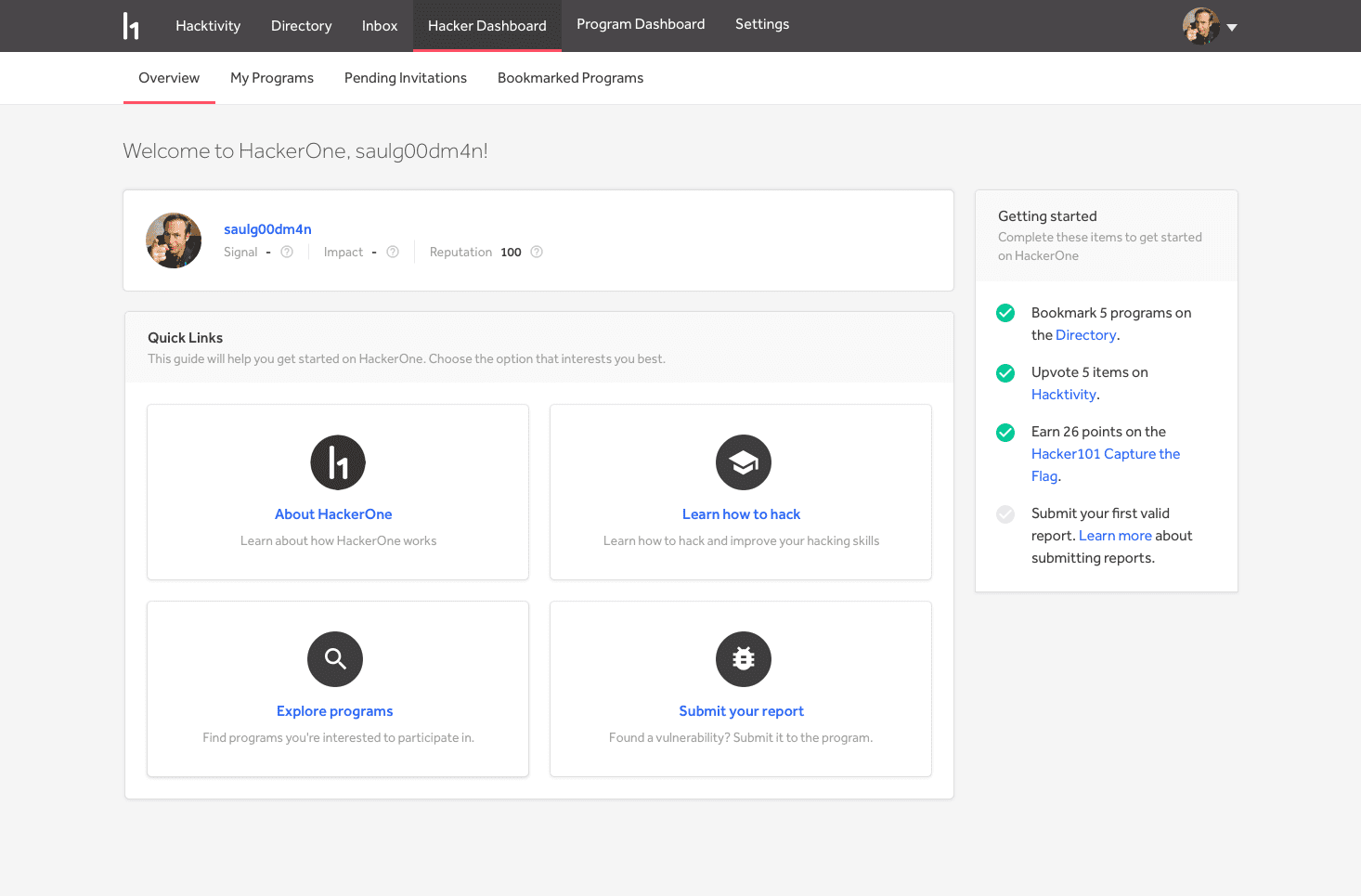Click the Upvote 5 items completed checkmark
This screenshot has height=896, width=1361.
(x=1005, y=373)
